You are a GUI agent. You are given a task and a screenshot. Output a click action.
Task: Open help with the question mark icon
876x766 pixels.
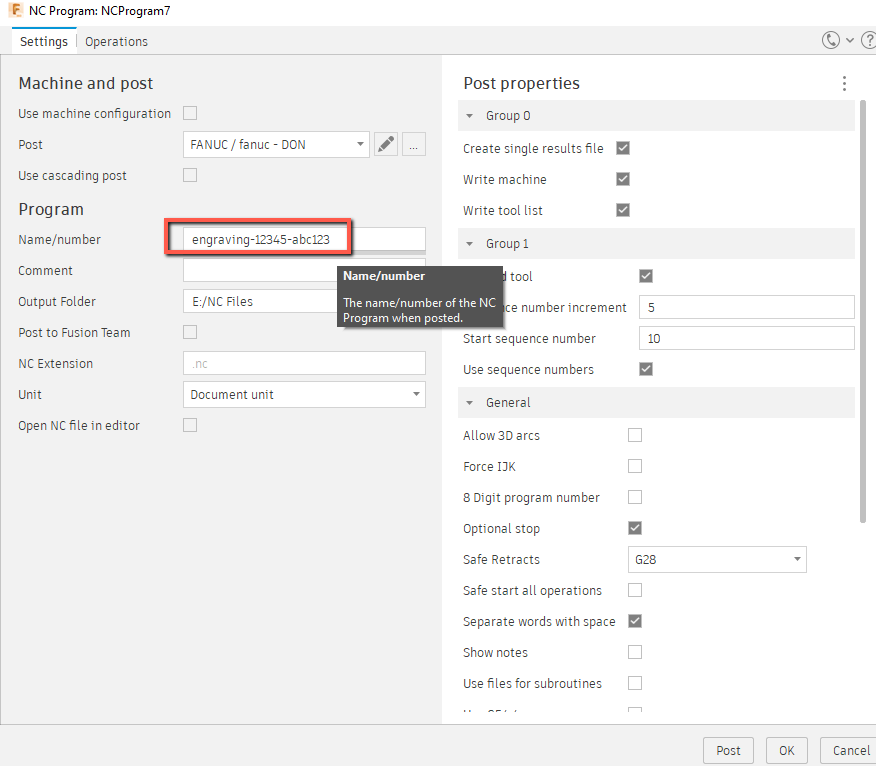pos(868,40)
